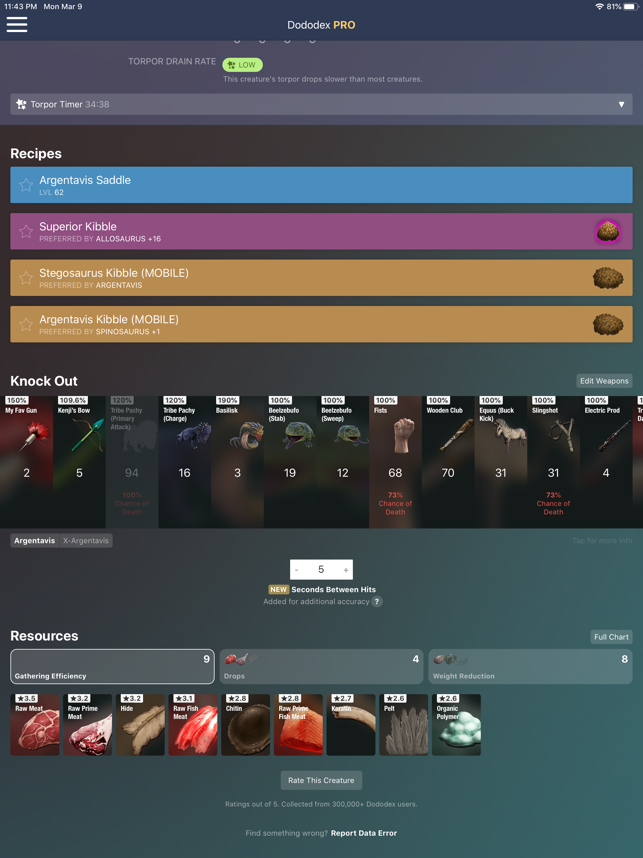
Task: Open the Raw Meat resource tile
Action: [x=35, y=725]
